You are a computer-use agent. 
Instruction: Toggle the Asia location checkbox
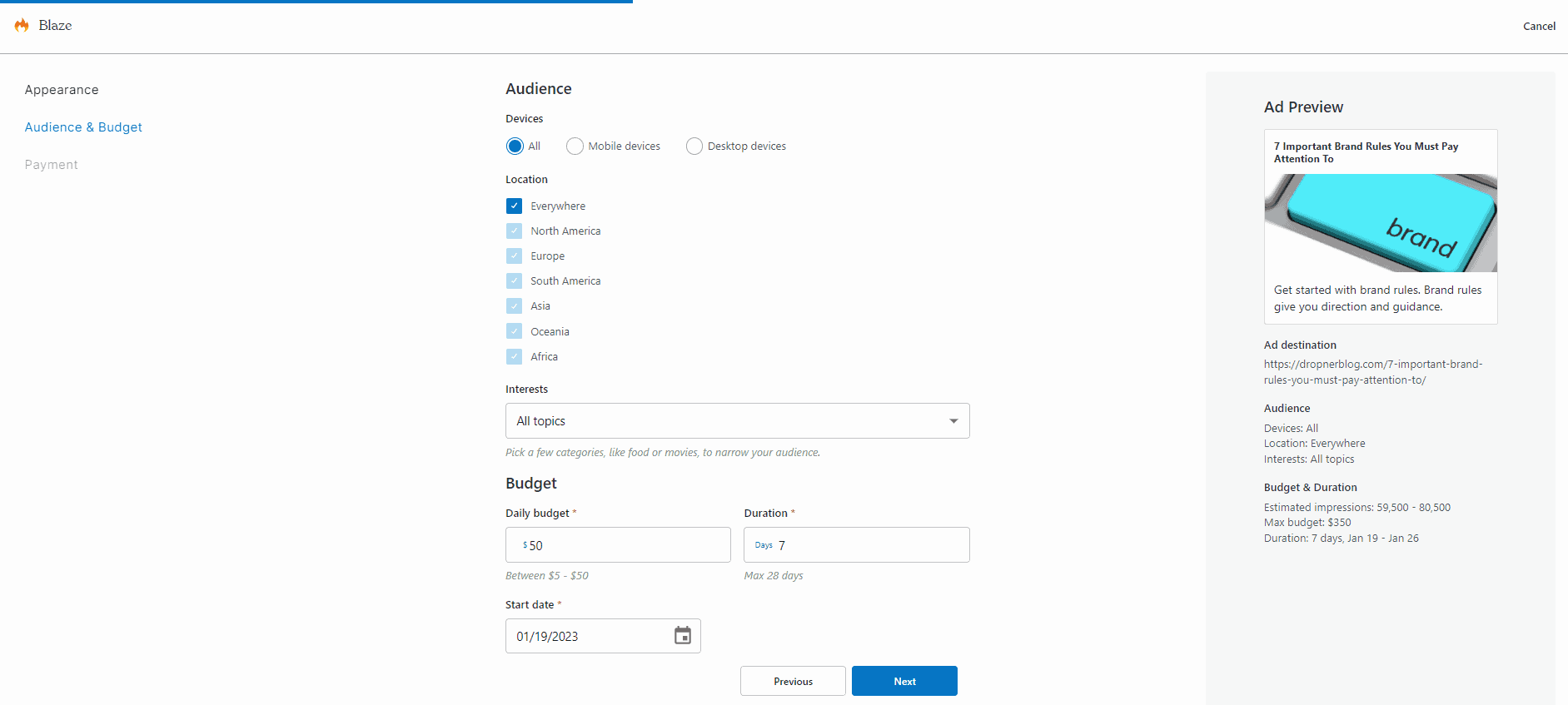(x=515, y=306)
